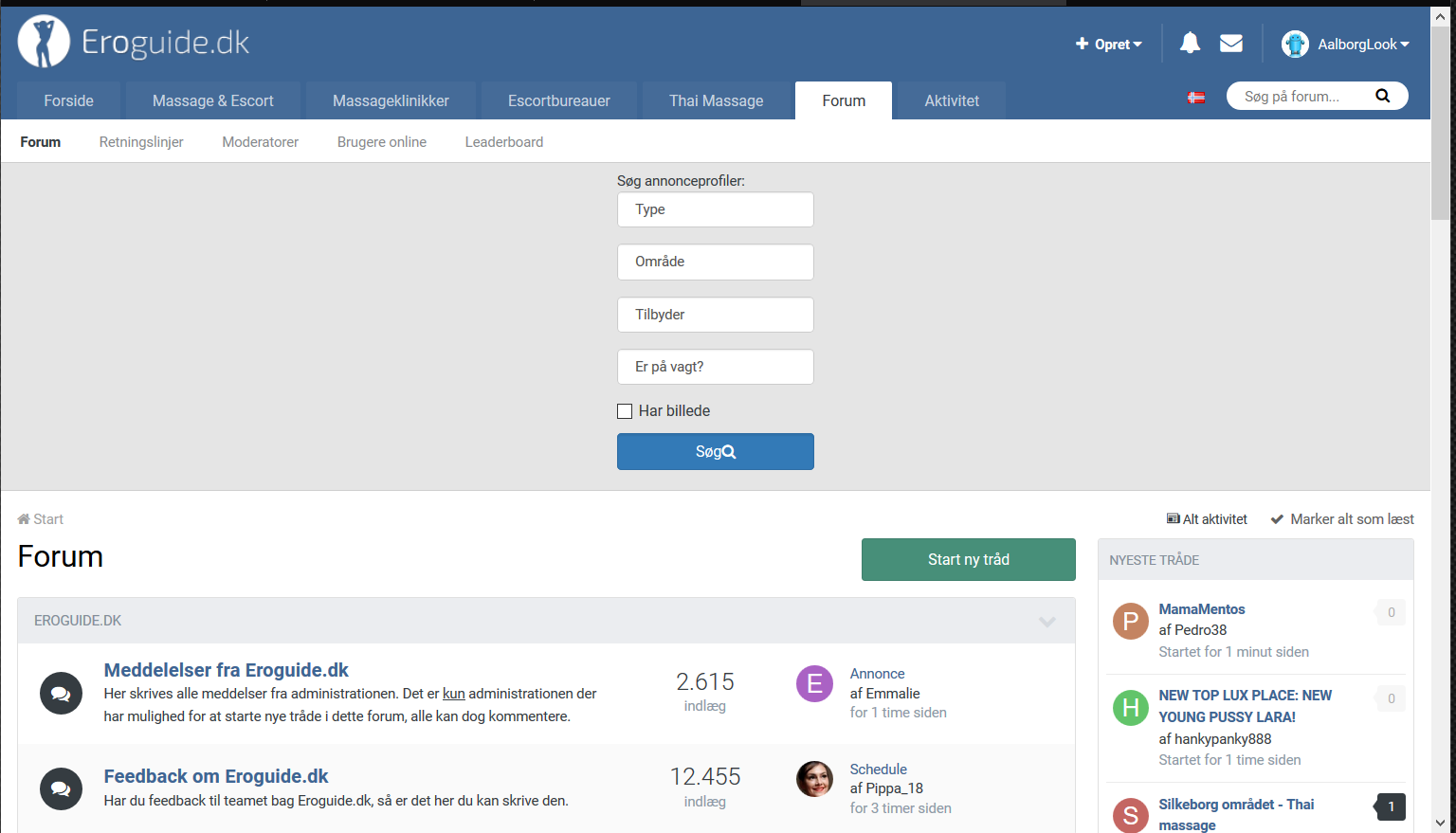Viewport: 1456px width, 833px height.
Task: Open the Type dropdown
Action: (716, 209)
